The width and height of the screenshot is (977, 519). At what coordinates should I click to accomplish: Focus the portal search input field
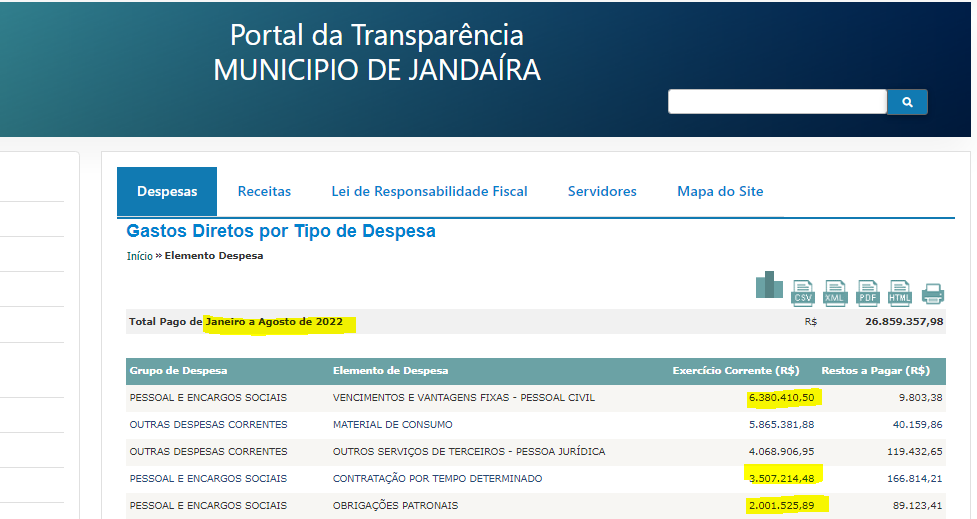(777, 102)
